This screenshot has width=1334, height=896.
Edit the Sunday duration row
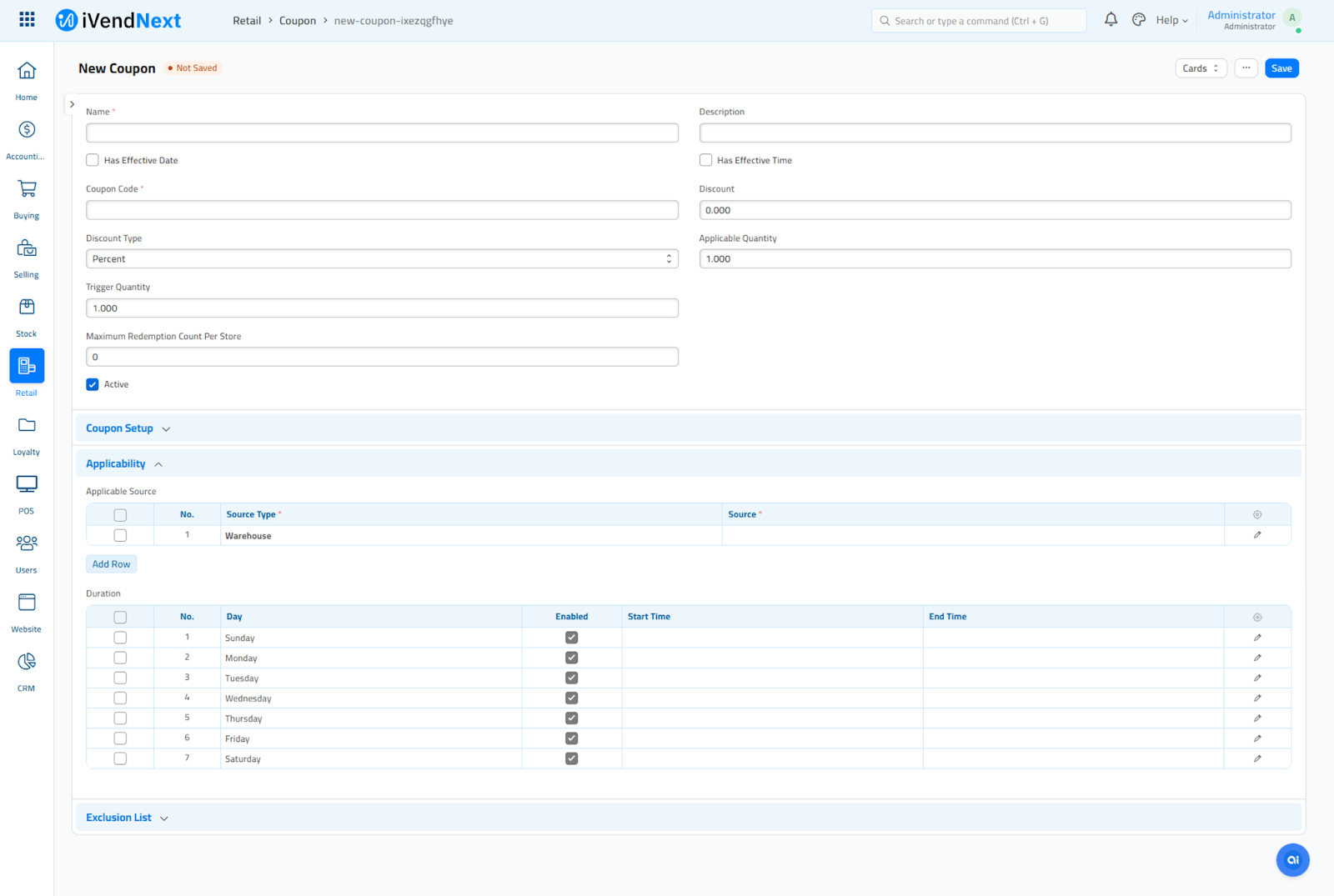click(x=1257, y=638)
